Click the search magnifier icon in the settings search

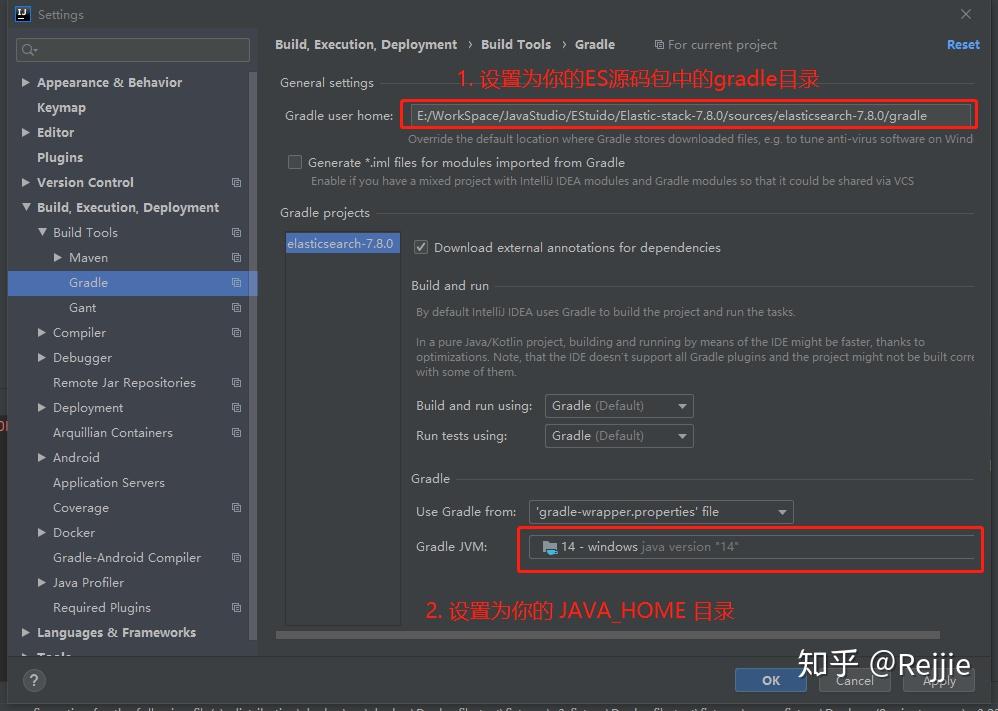29,50
